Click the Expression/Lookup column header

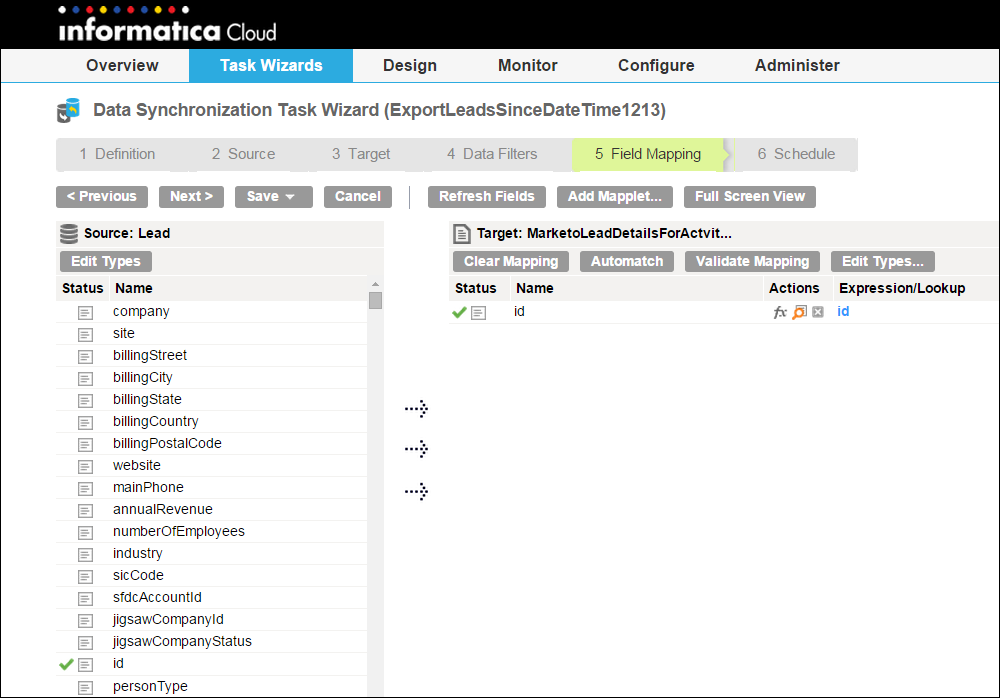902,288
